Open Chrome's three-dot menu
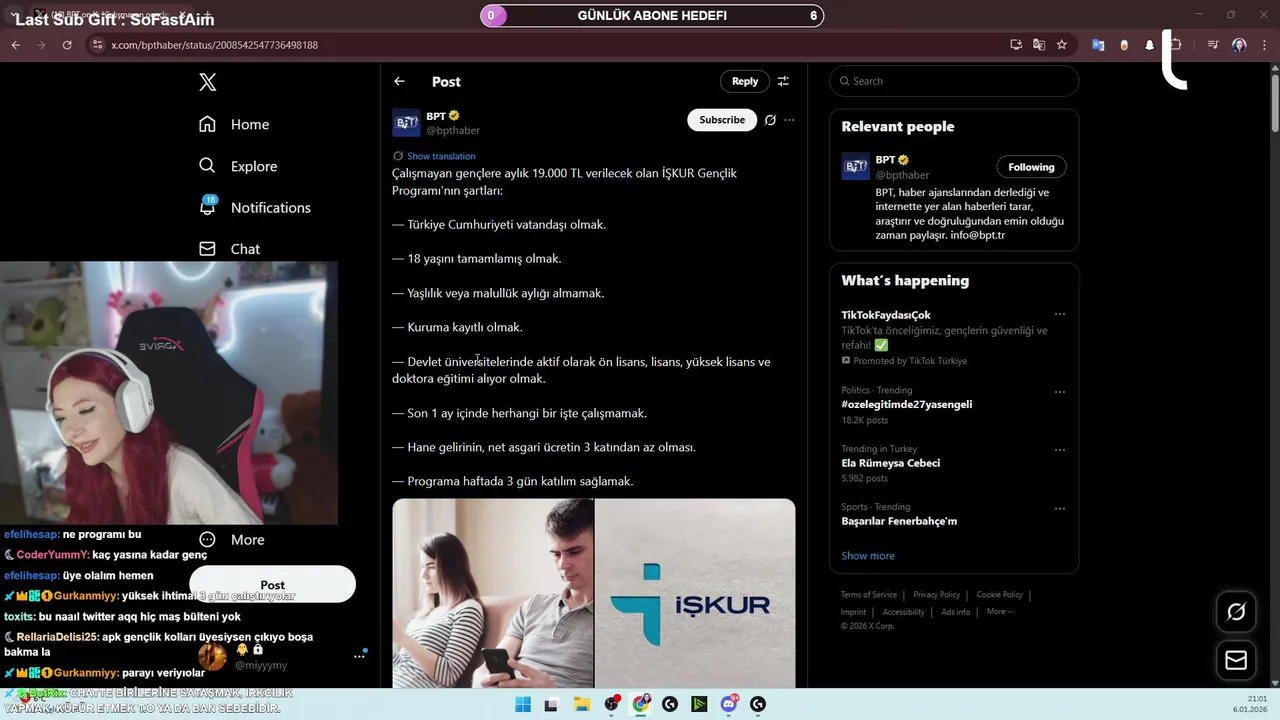The image size is (1280, 720). click(x=1262, y=45)
